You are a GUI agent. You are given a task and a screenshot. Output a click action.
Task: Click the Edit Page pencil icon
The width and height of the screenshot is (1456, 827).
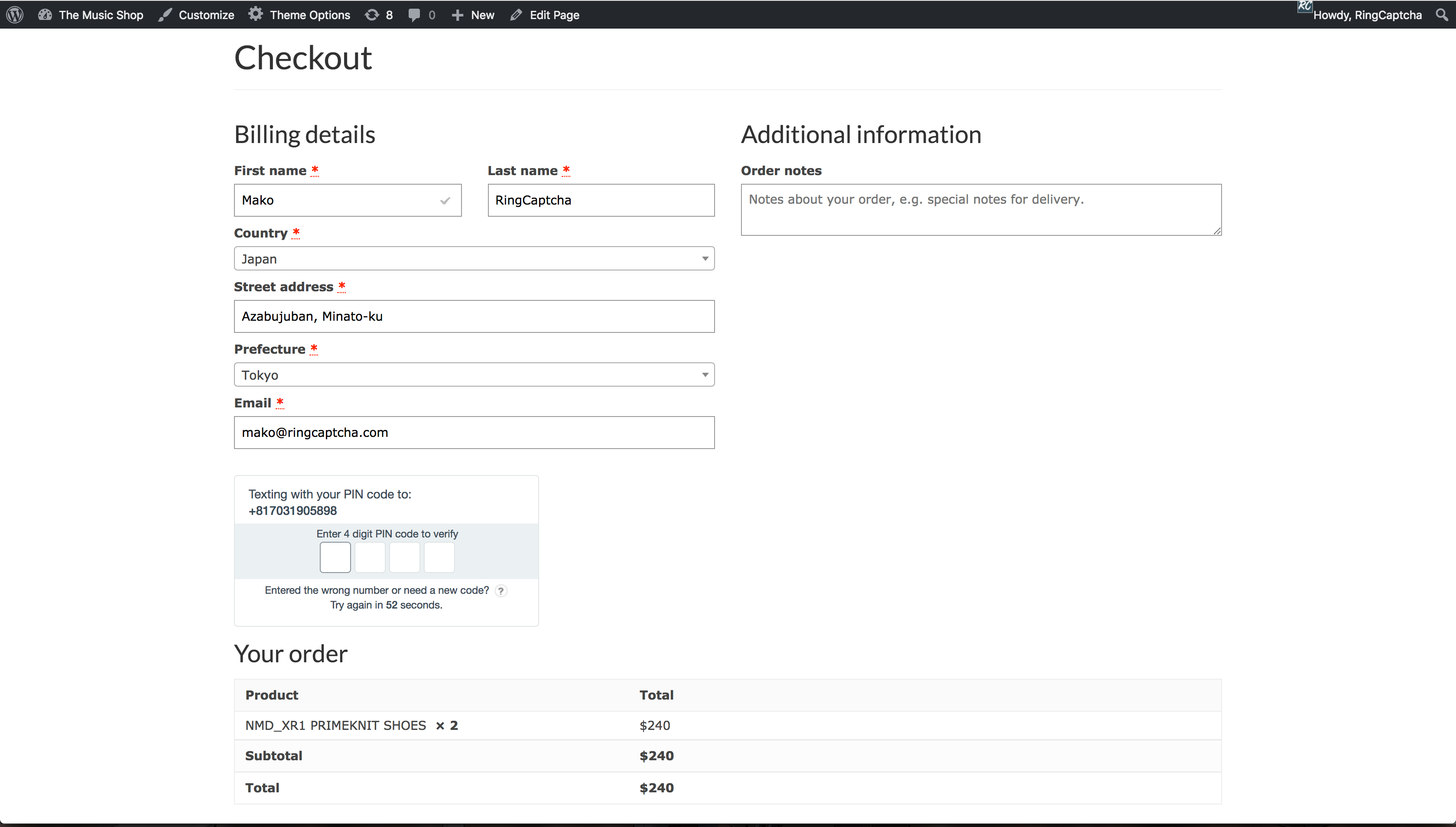[x=516, y=15]
